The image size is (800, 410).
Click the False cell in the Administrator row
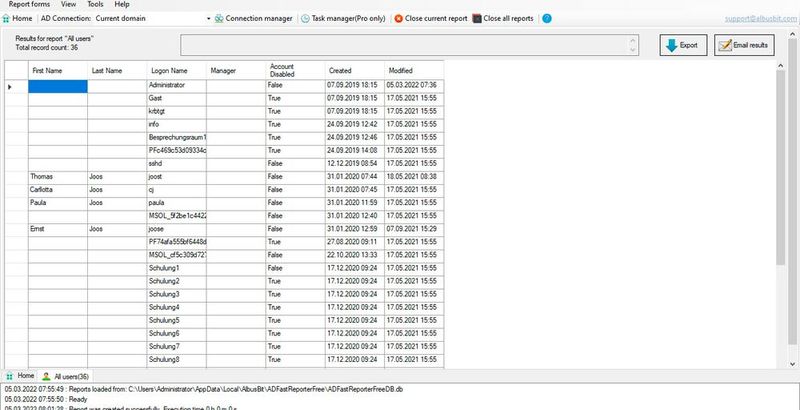click(x=295, y=85)
